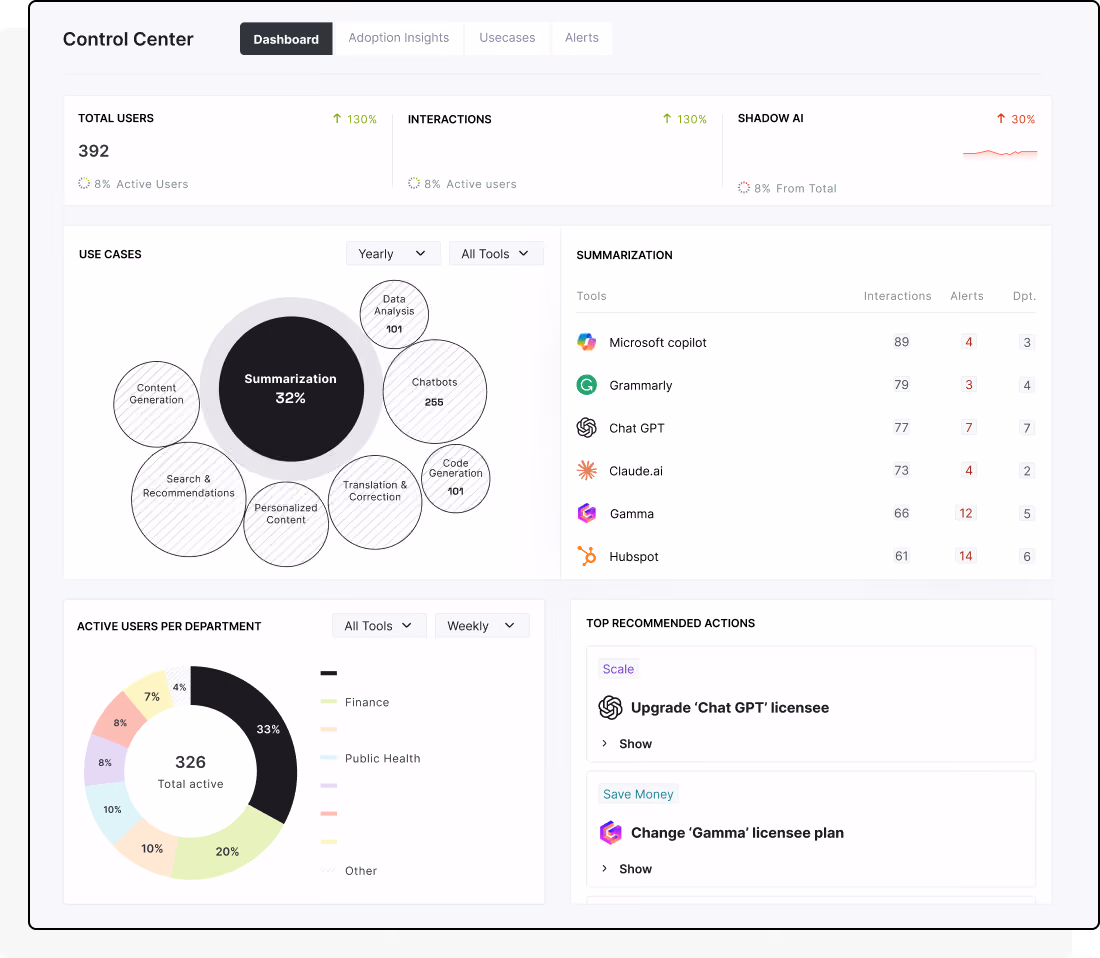The image size is (1100, 958).
Task: Expand Show under Upgrade Chat GPT licensee
Action: coord(627,743)
